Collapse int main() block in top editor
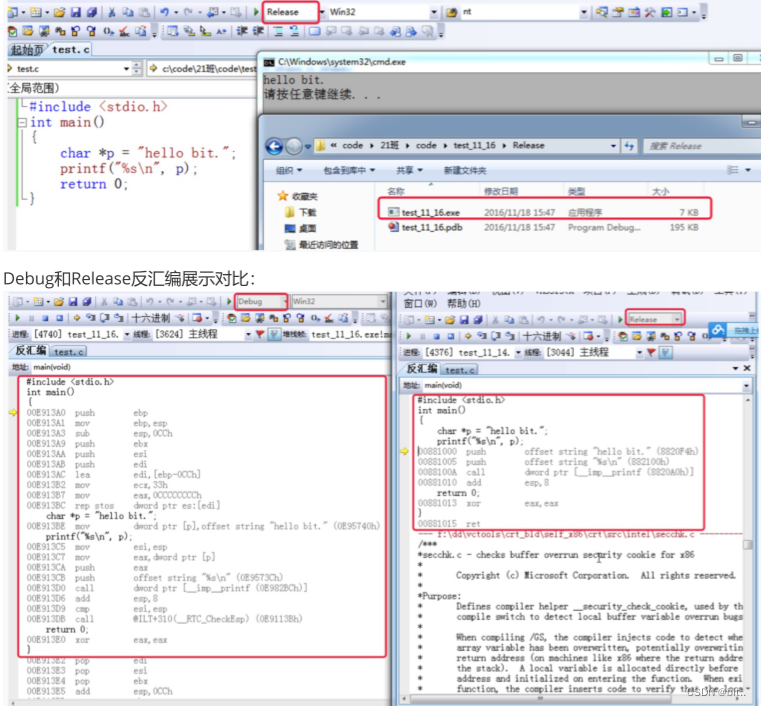This screenshot has height=706, width=761. tap(22, 122)
